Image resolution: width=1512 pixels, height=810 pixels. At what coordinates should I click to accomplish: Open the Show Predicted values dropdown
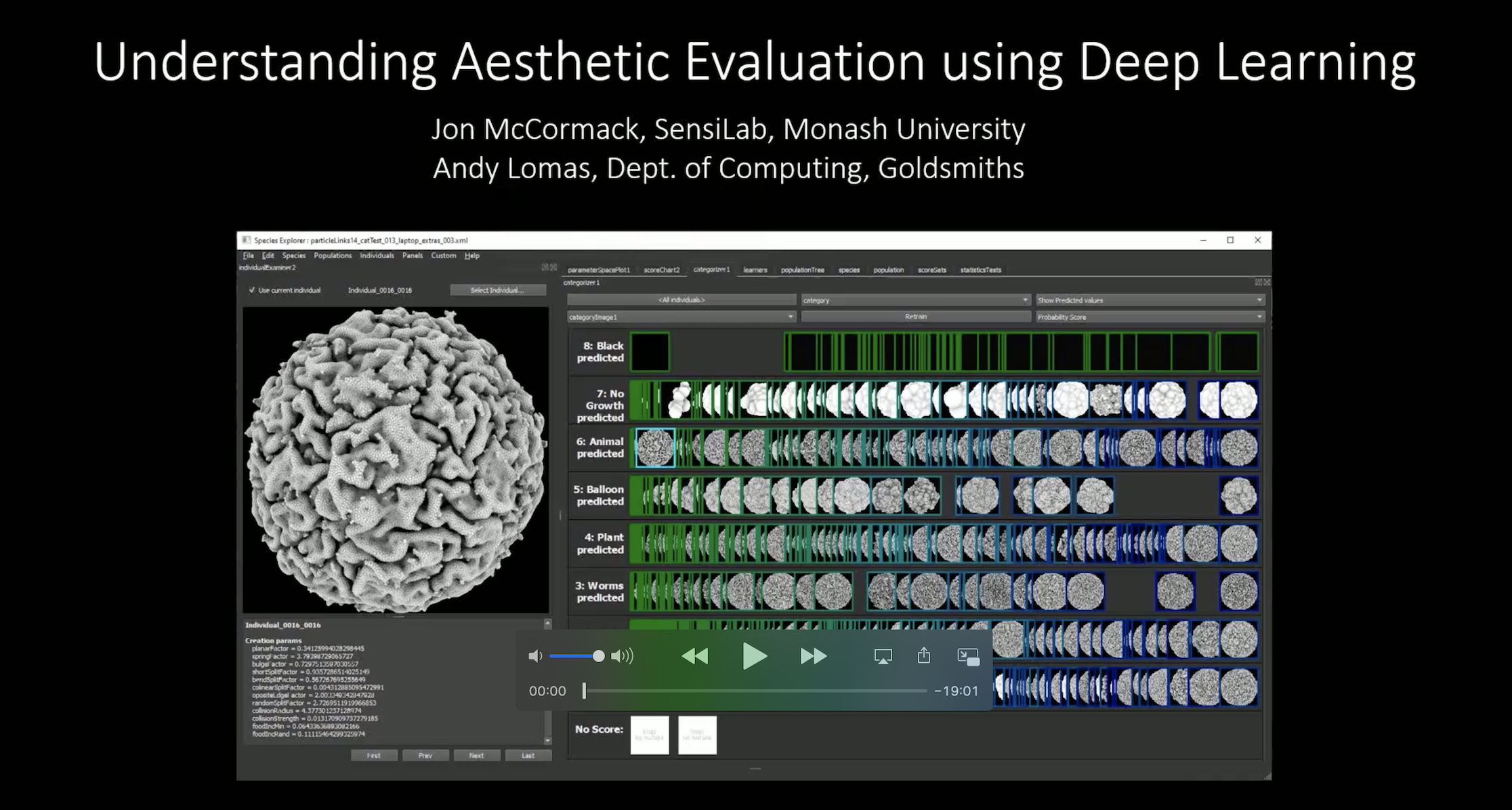[x=1150, y=300]
